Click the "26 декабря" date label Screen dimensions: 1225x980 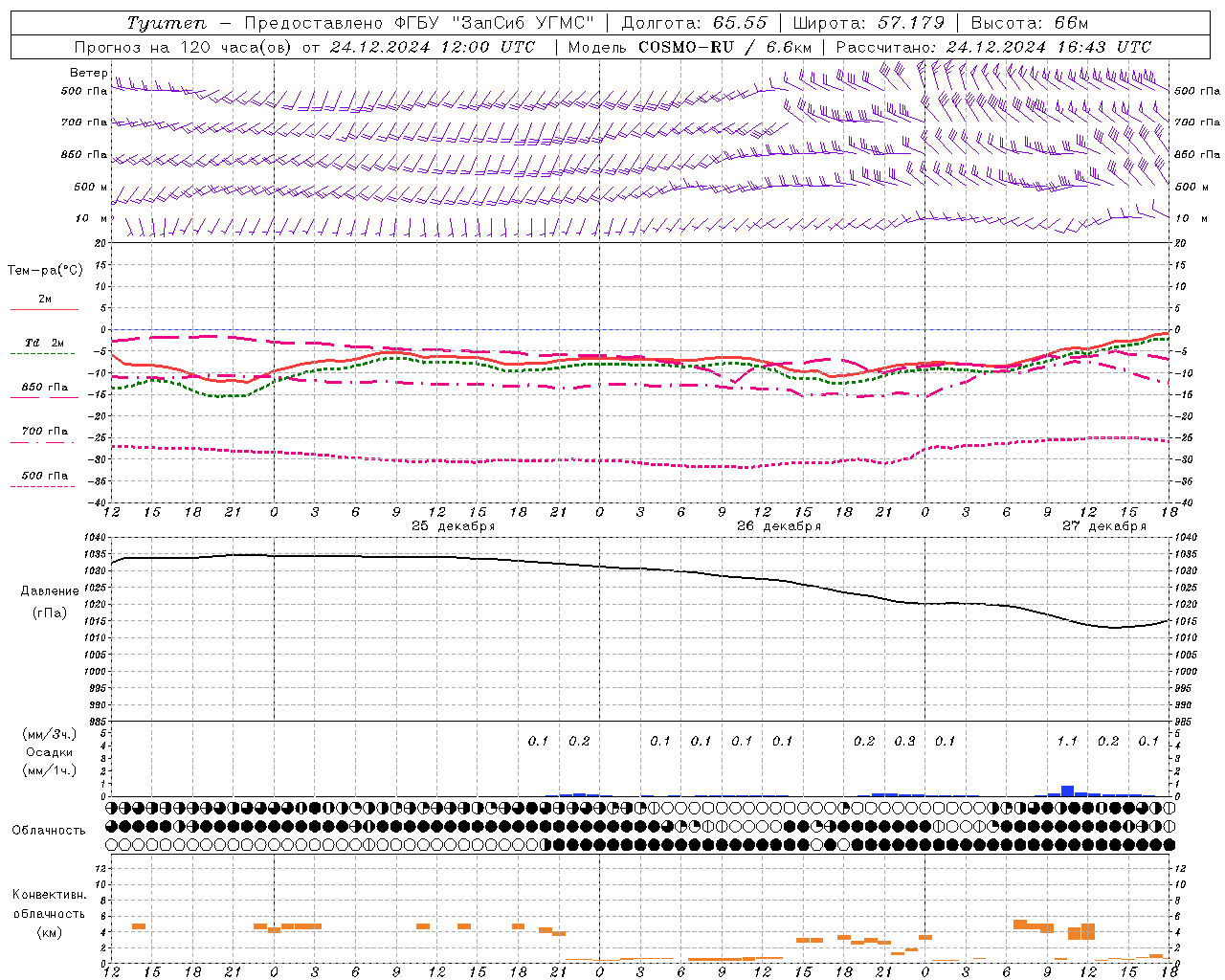[779, 526]
